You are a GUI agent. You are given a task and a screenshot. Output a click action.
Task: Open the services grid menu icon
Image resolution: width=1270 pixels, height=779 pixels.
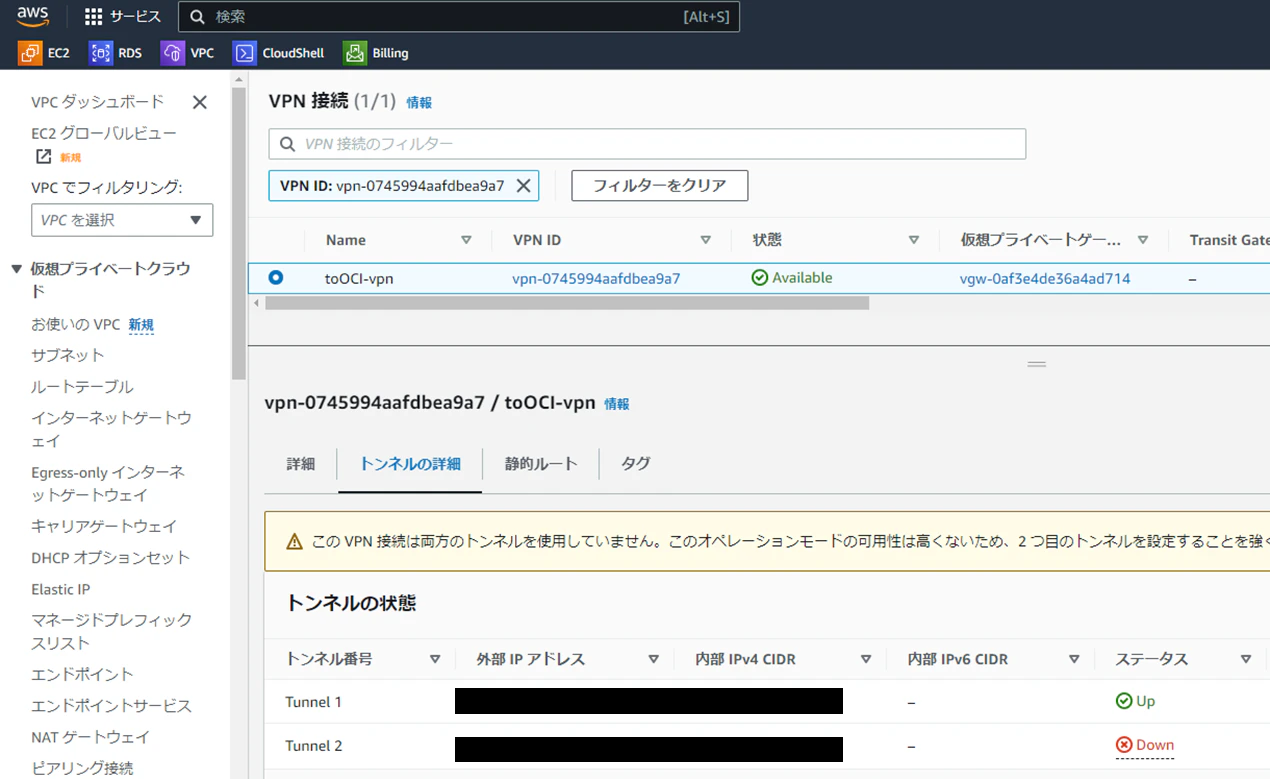point(93,17)
